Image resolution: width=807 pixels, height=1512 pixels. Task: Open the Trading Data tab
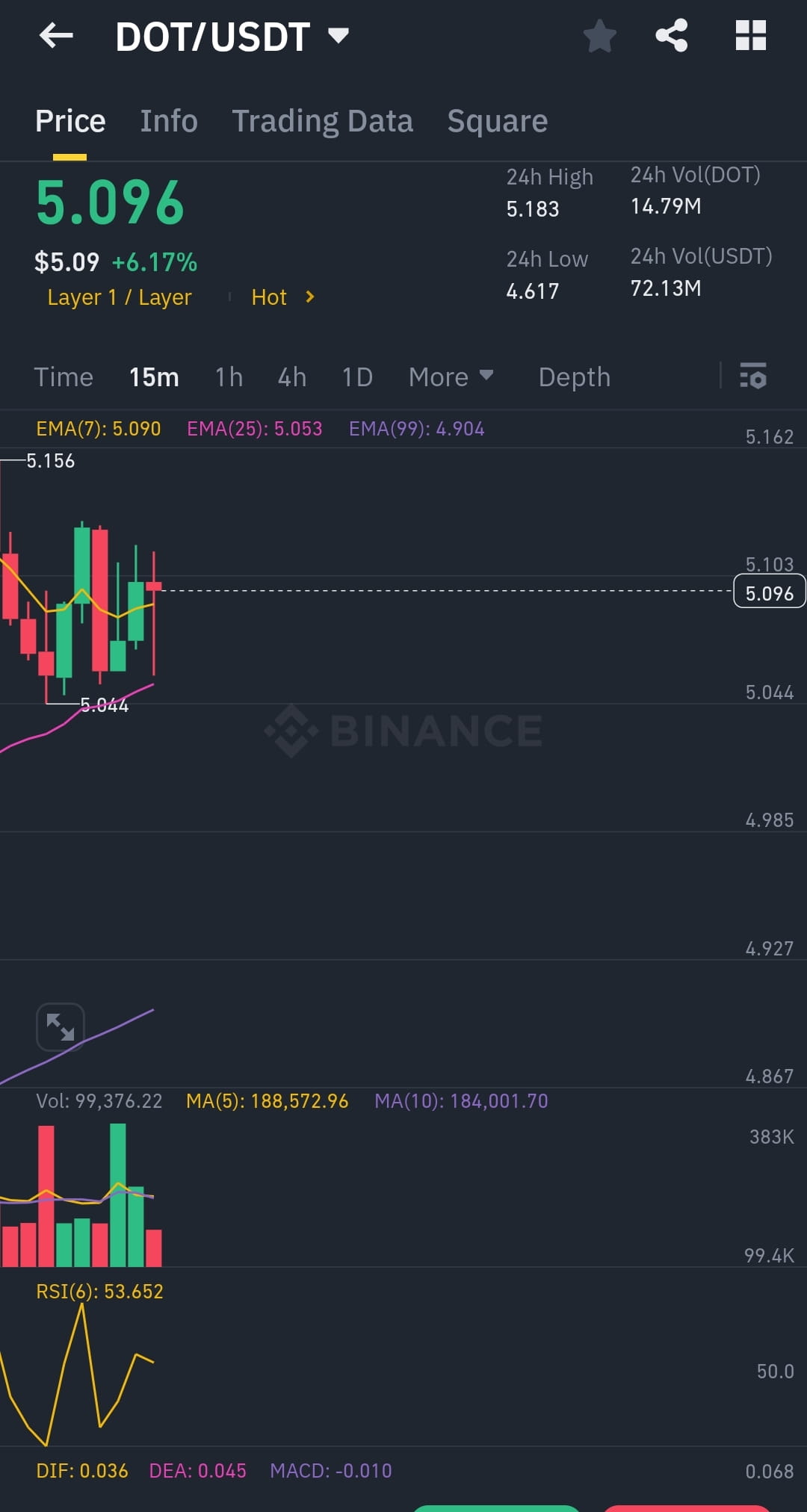click(322, 121)
